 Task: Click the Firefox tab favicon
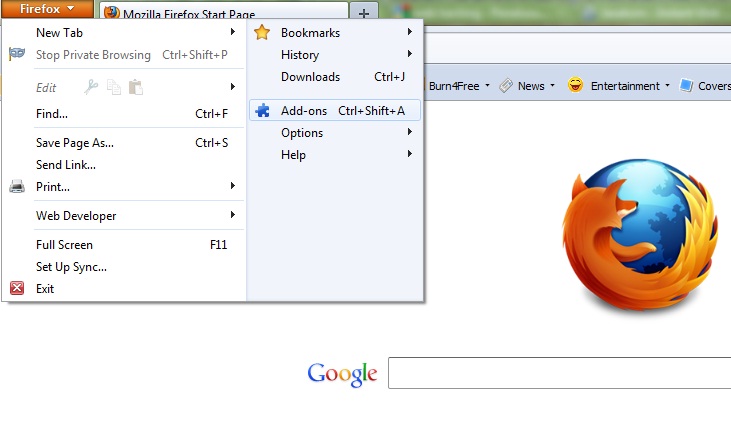111,13
